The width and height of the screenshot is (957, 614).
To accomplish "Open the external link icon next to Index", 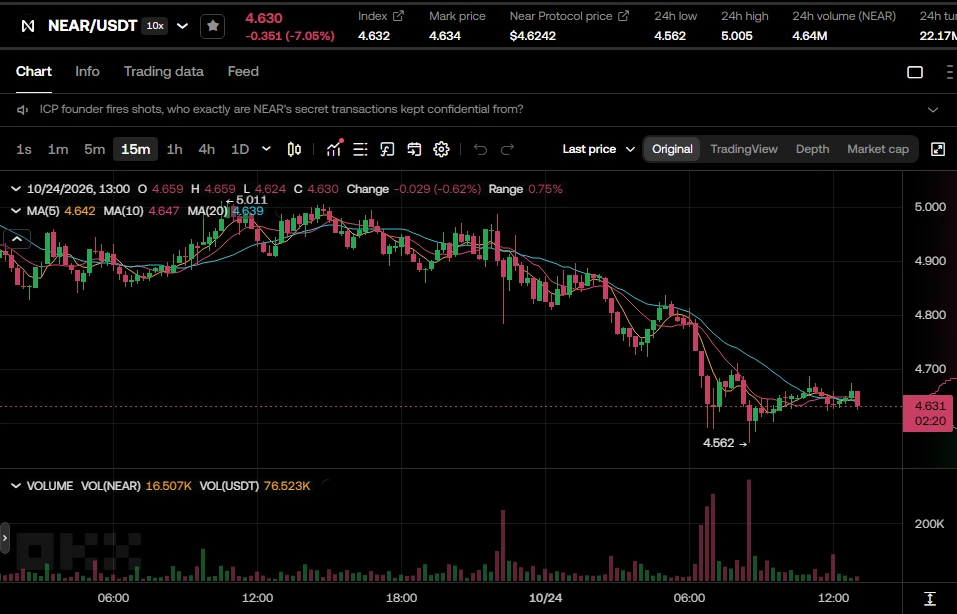I will (398, 16).
